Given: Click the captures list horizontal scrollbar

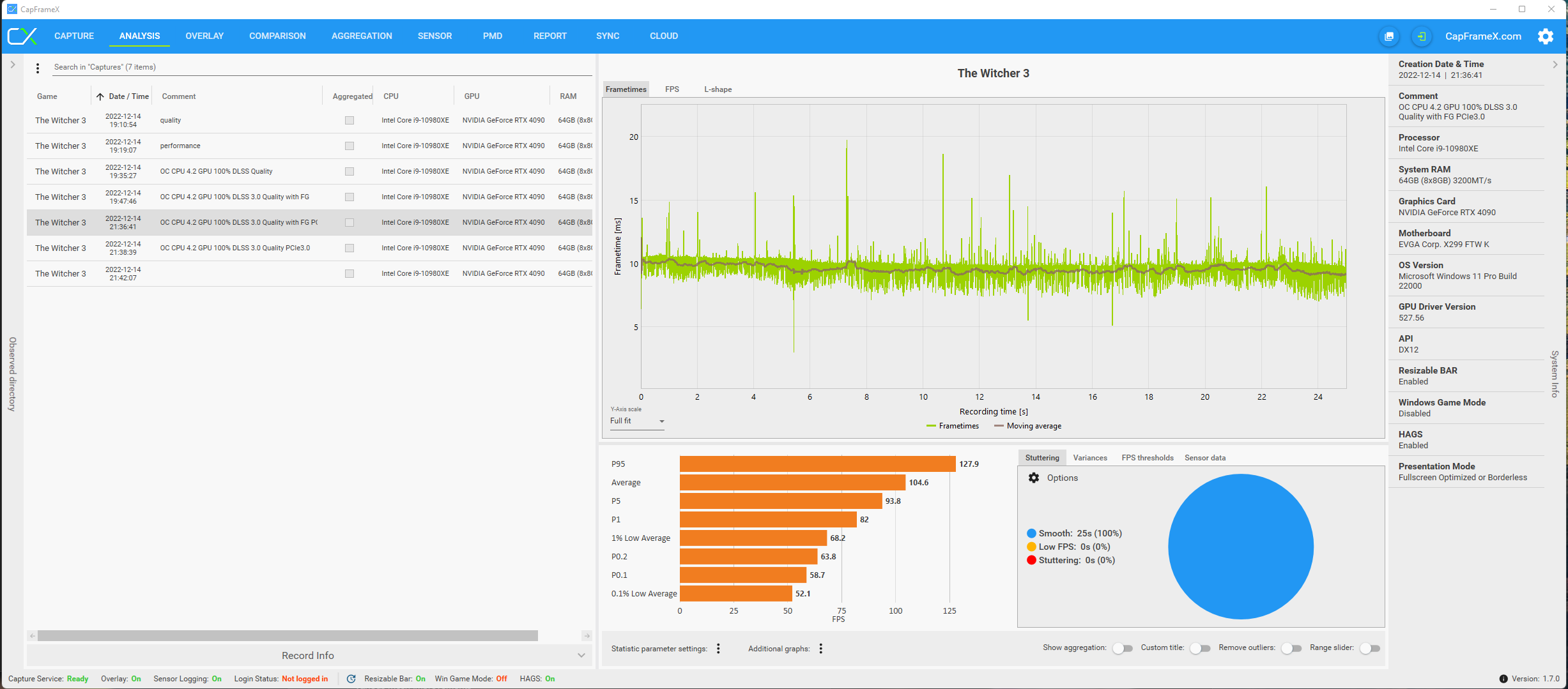Looking at the screenshot, I should click(x=288, y=635).
